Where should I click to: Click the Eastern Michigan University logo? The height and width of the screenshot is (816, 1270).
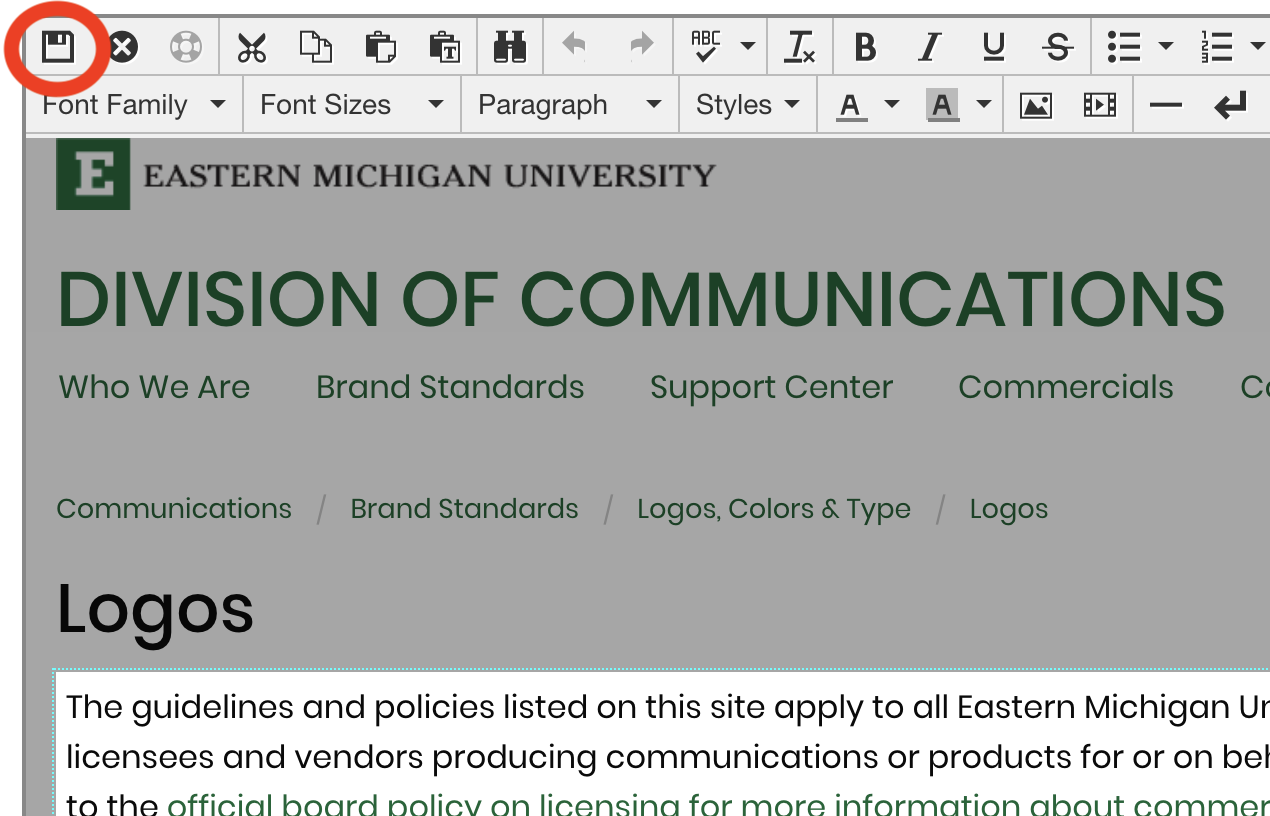pyautogui.click(x=386, y=175)
